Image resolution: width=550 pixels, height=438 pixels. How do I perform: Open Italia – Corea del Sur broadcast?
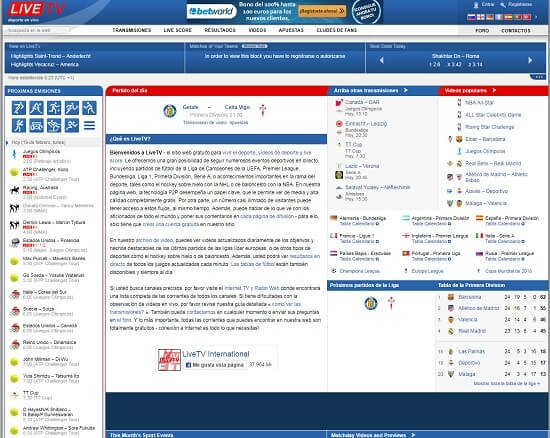[x=44, y=292]
